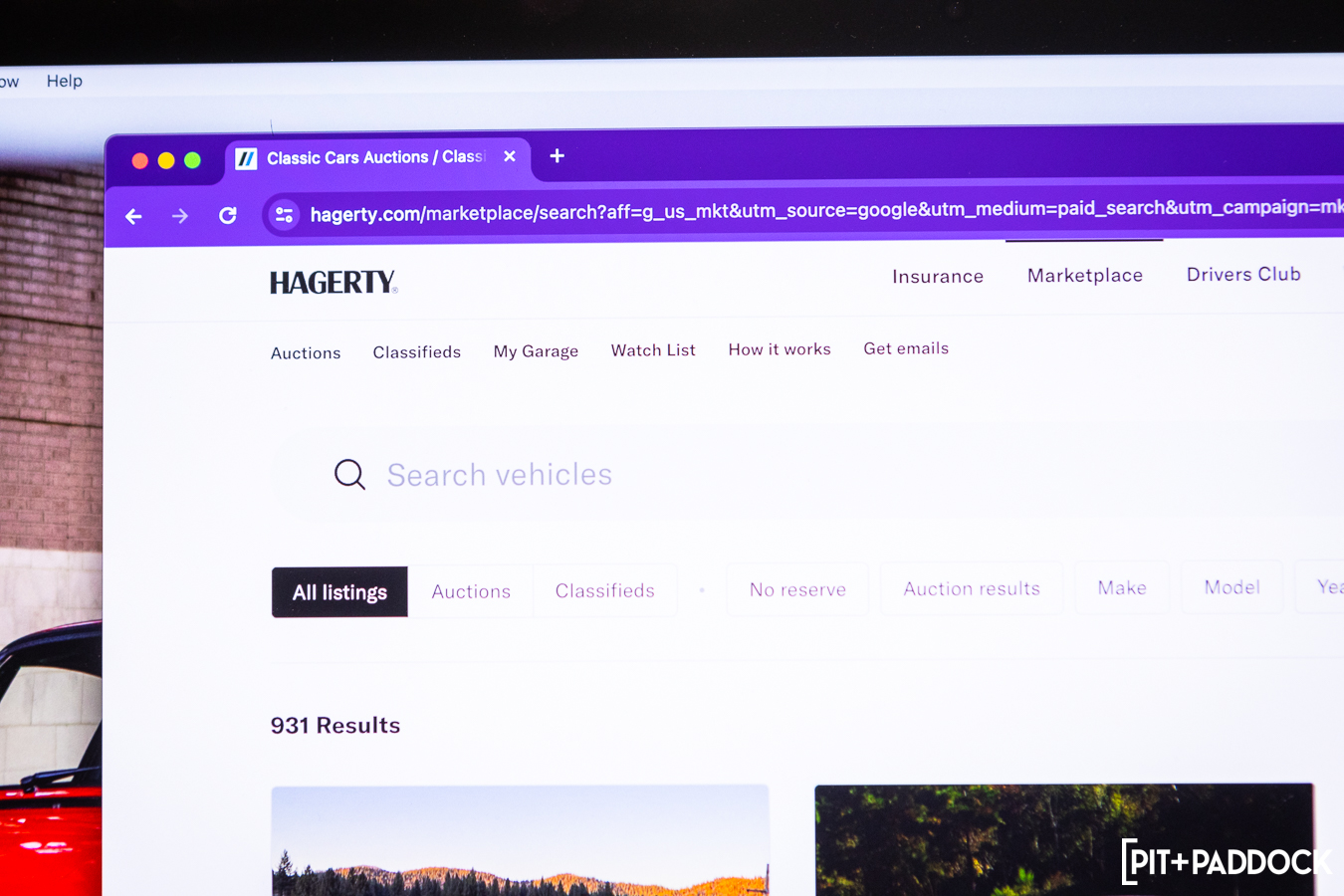Click the Search vehicles input field
The image size is (1344, 896).
pos(697,475)
